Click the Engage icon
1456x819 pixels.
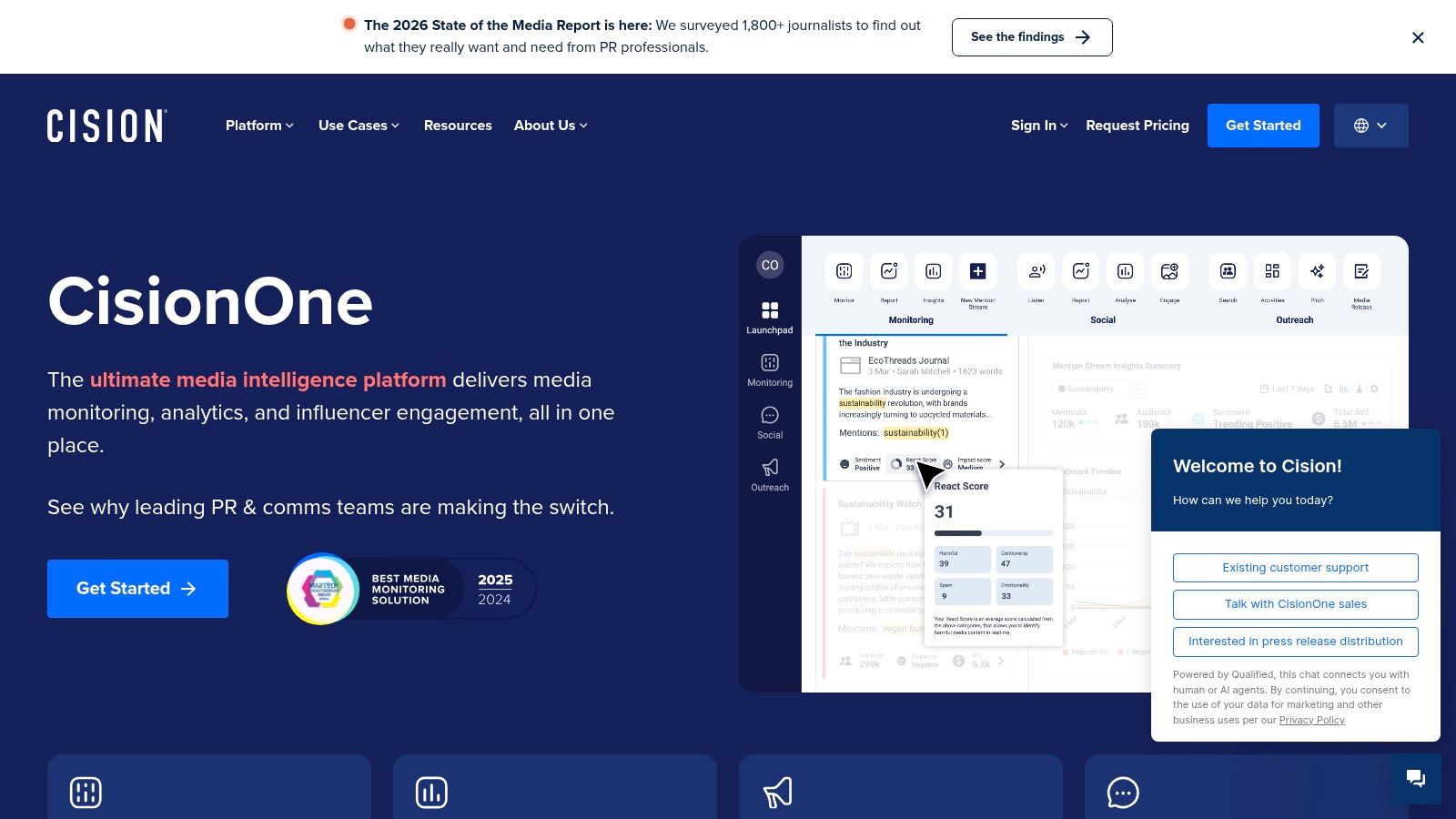[x=1170, y=271]
